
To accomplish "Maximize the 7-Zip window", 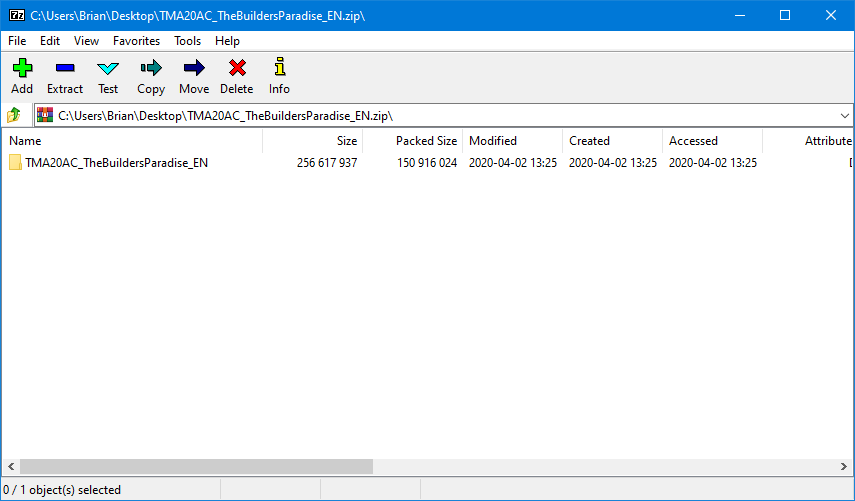I will (785, 15).
